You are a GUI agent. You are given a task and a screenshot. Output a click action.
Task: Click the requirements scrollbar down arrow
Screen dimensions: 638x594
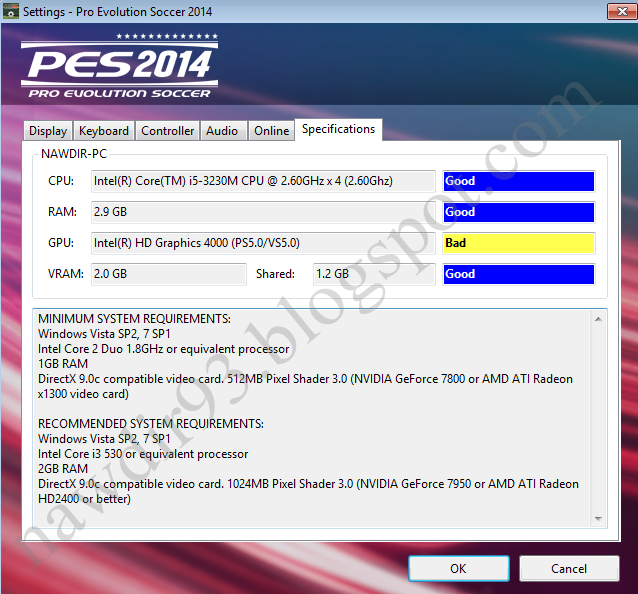[598, 518]
